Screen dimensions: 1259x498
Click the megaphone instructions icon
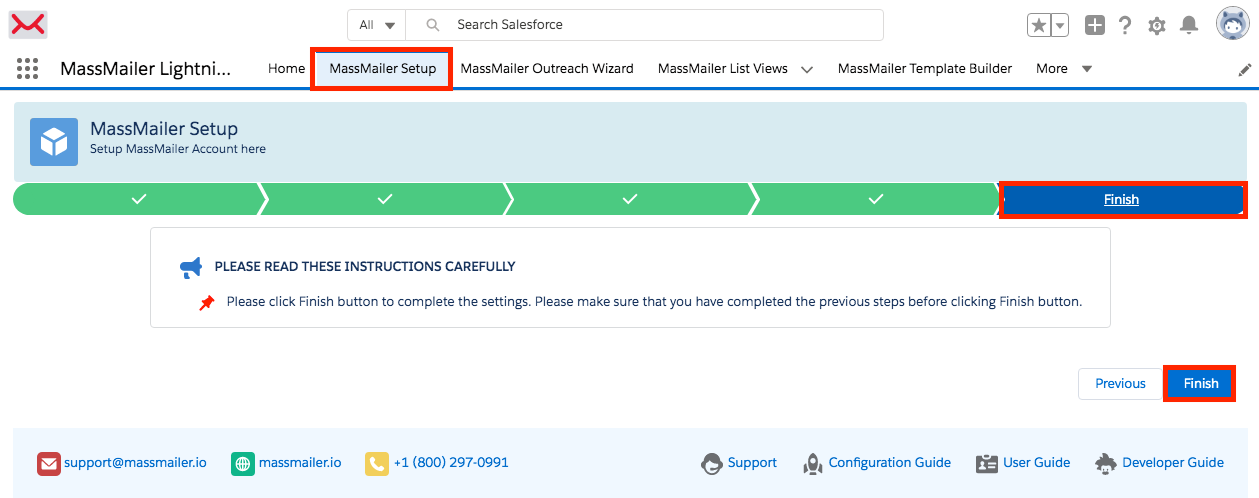point(190,267)
